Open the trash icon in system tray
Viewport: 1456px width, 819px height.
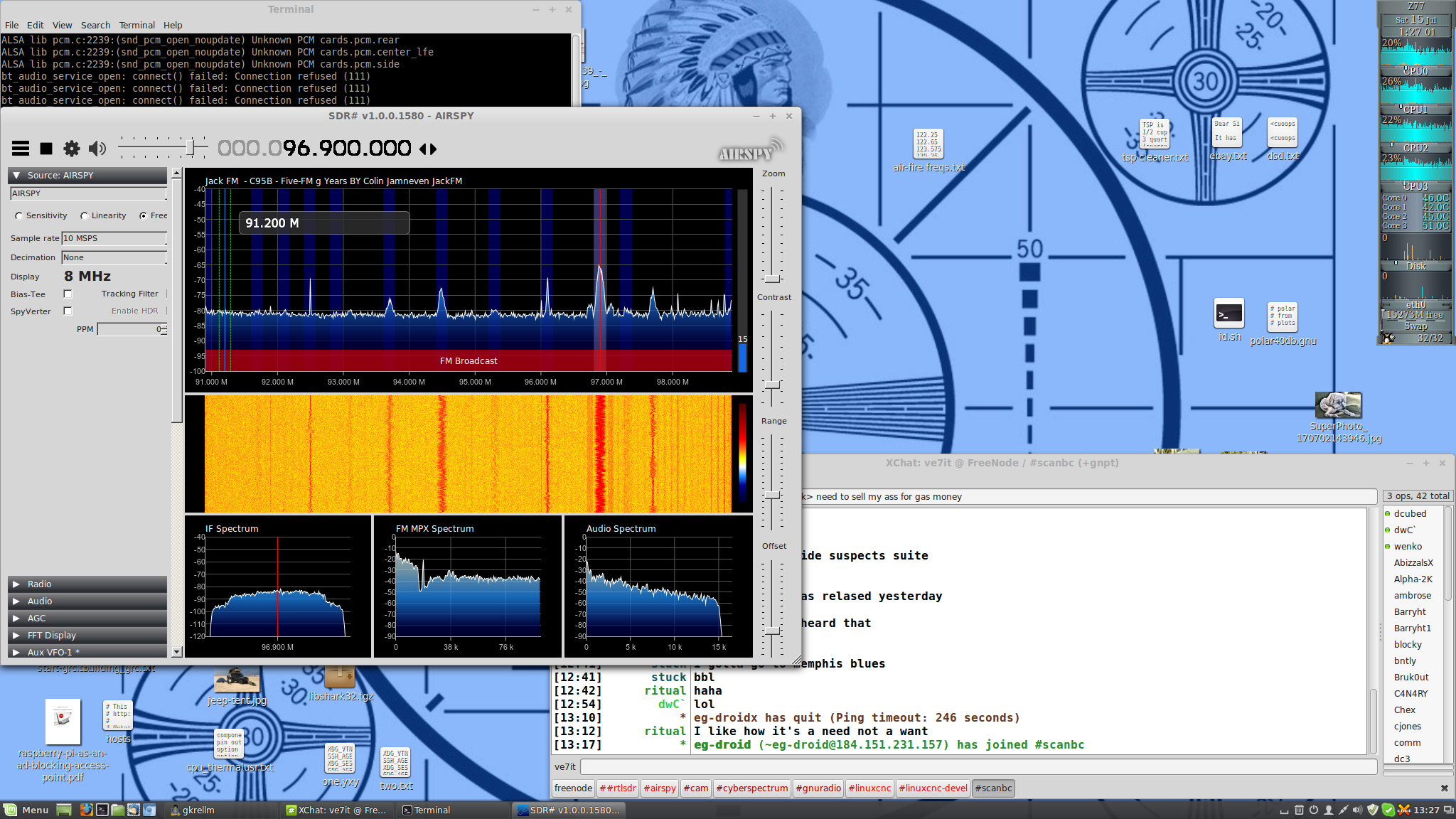tap(1299, 810)
